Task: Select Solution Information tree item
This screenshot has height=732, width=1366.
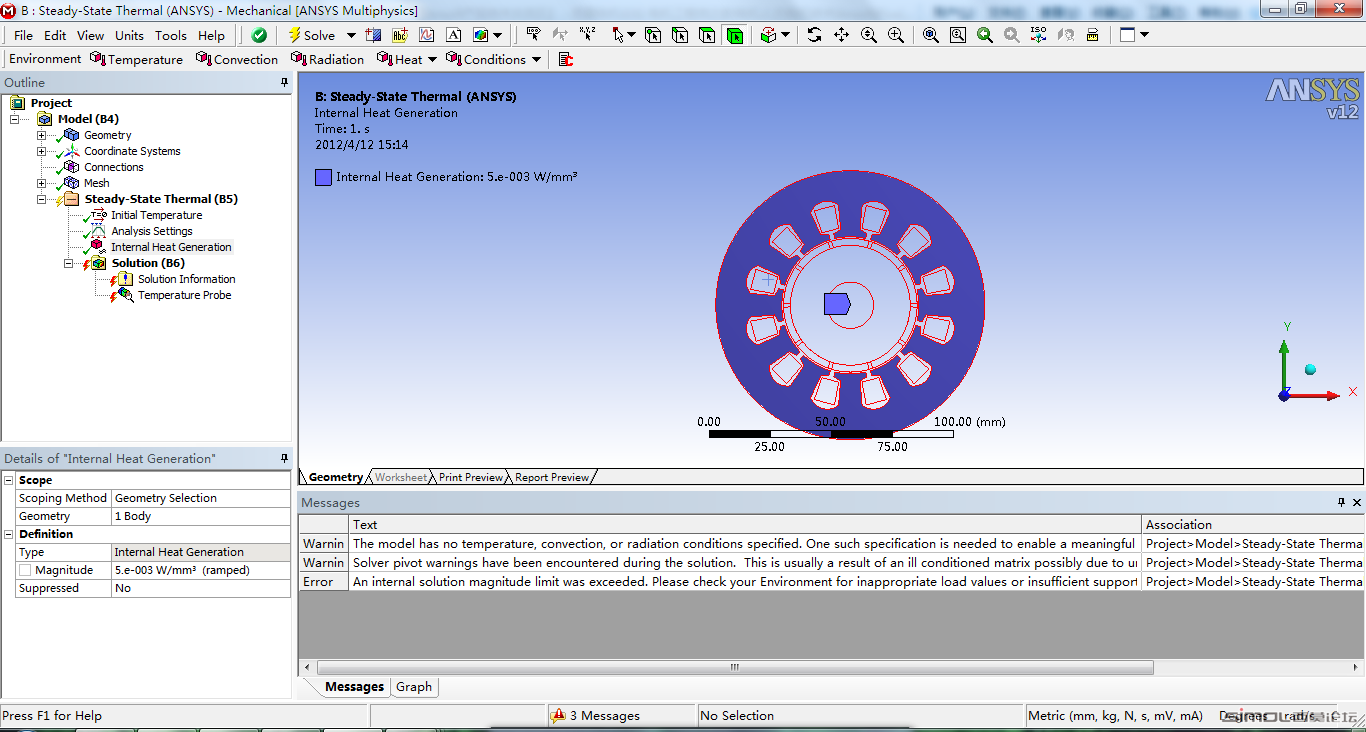Action: tap(187, 279)
